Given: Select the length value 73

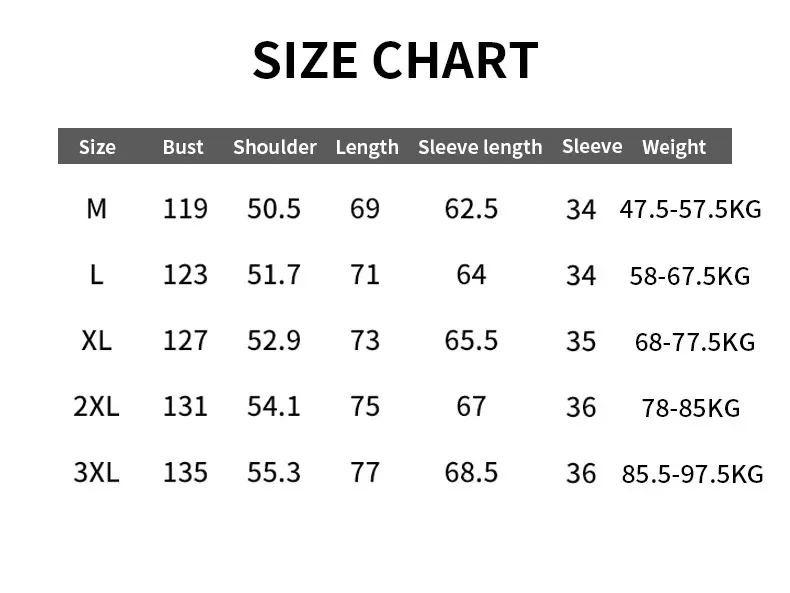Looking at the screenshot, I should tap(365, 341).
